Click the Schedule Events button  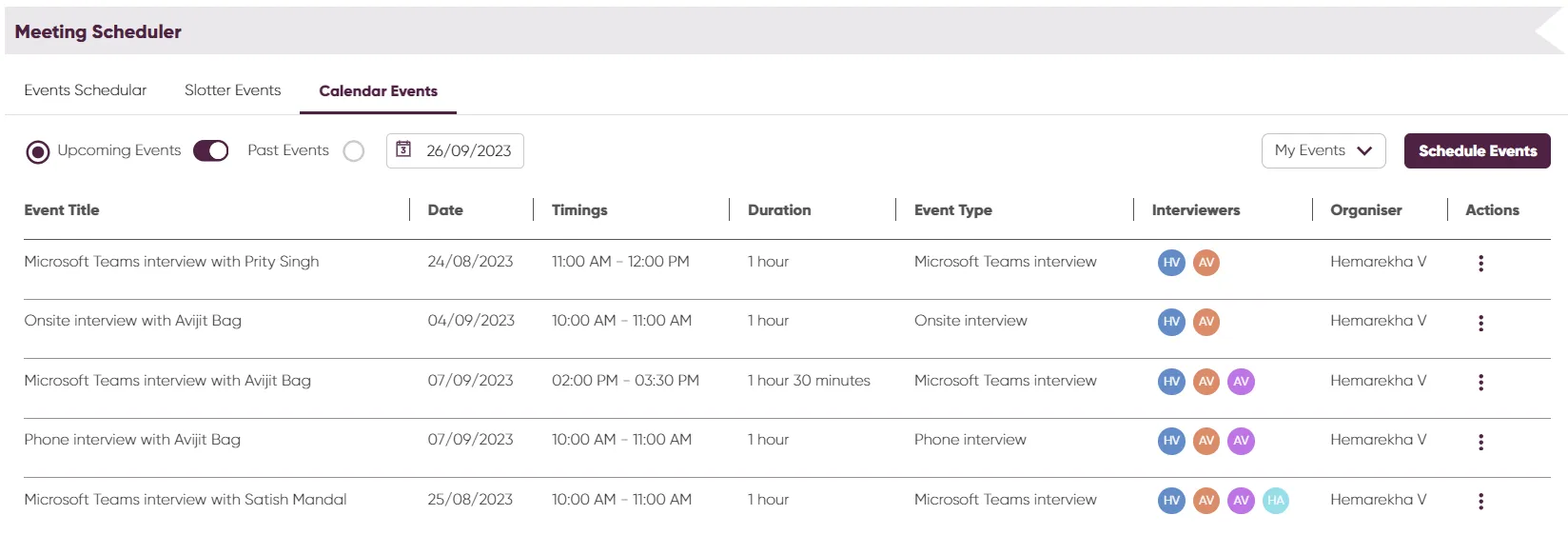(x=1478, y=150)
